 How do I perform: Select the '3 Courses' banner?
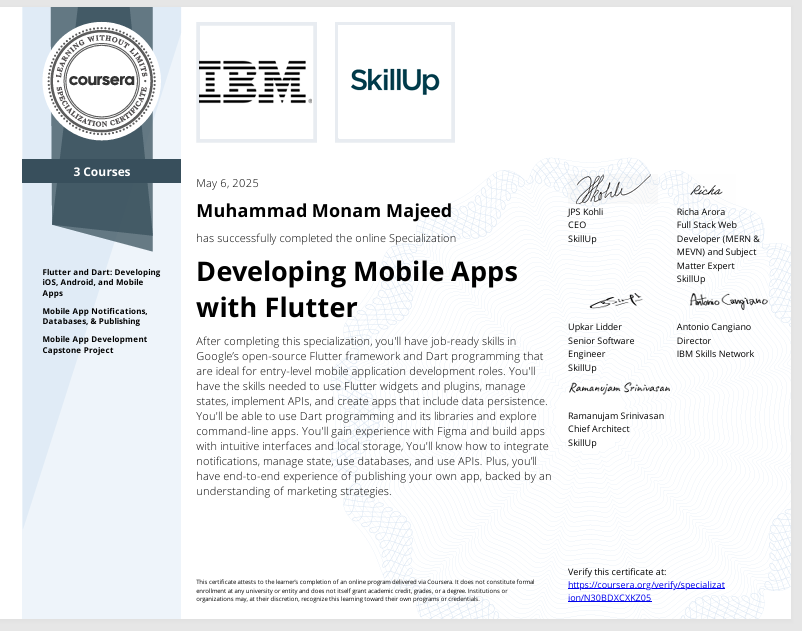point(101,171)
